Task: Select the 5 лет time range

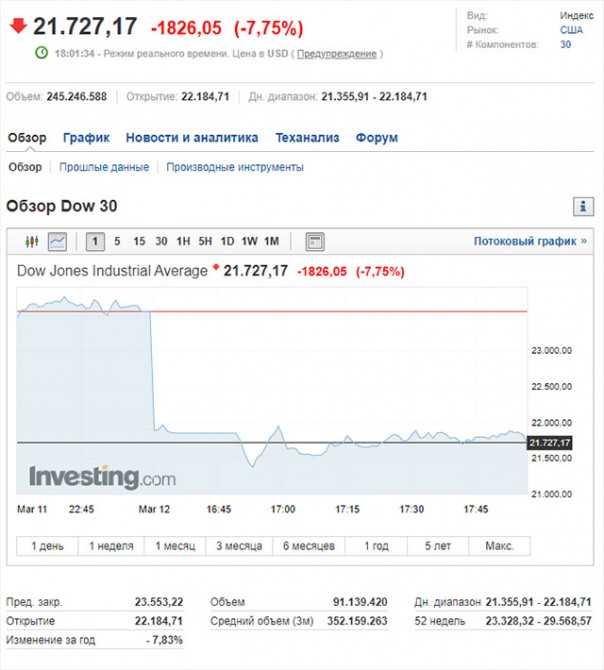Action: [x=438, y=546]
